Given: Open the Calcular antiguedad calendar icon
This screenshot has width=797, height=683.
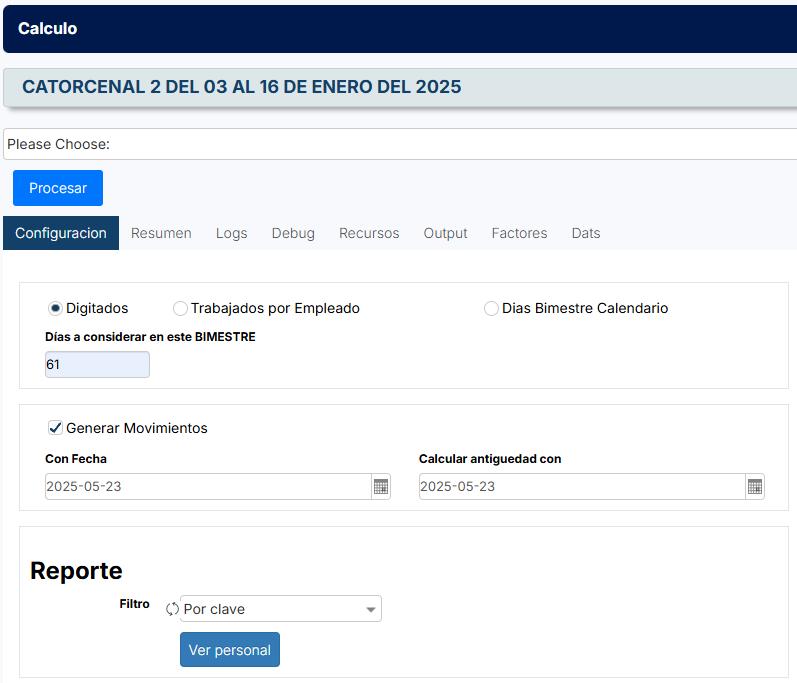Looking at the screenshot, I should [755, 487].
